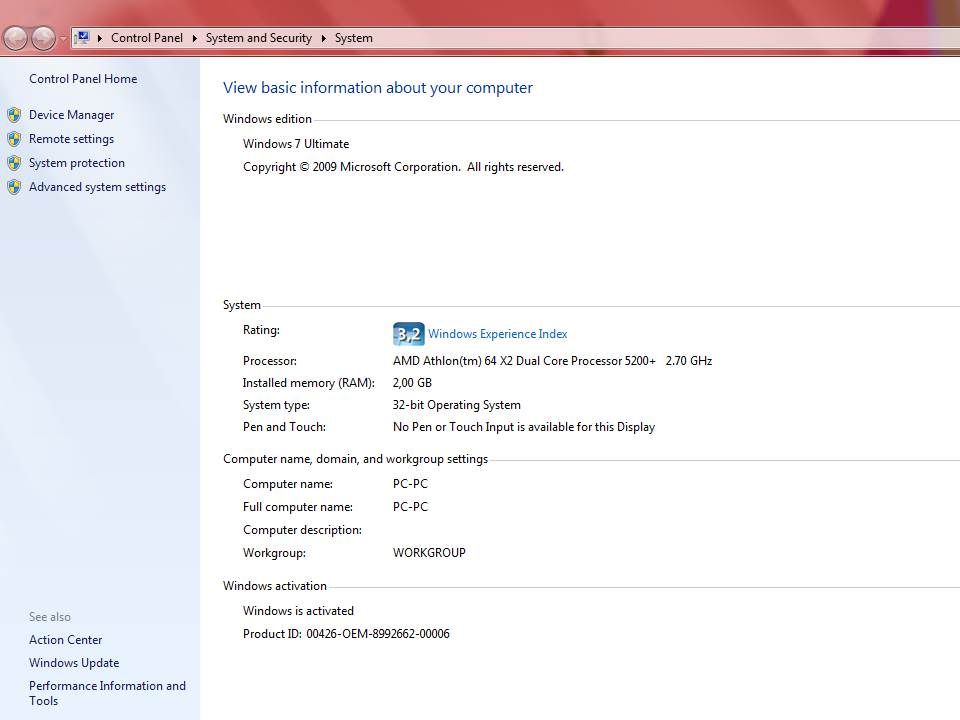Open Windows Experience Index link

pos(498,334)
